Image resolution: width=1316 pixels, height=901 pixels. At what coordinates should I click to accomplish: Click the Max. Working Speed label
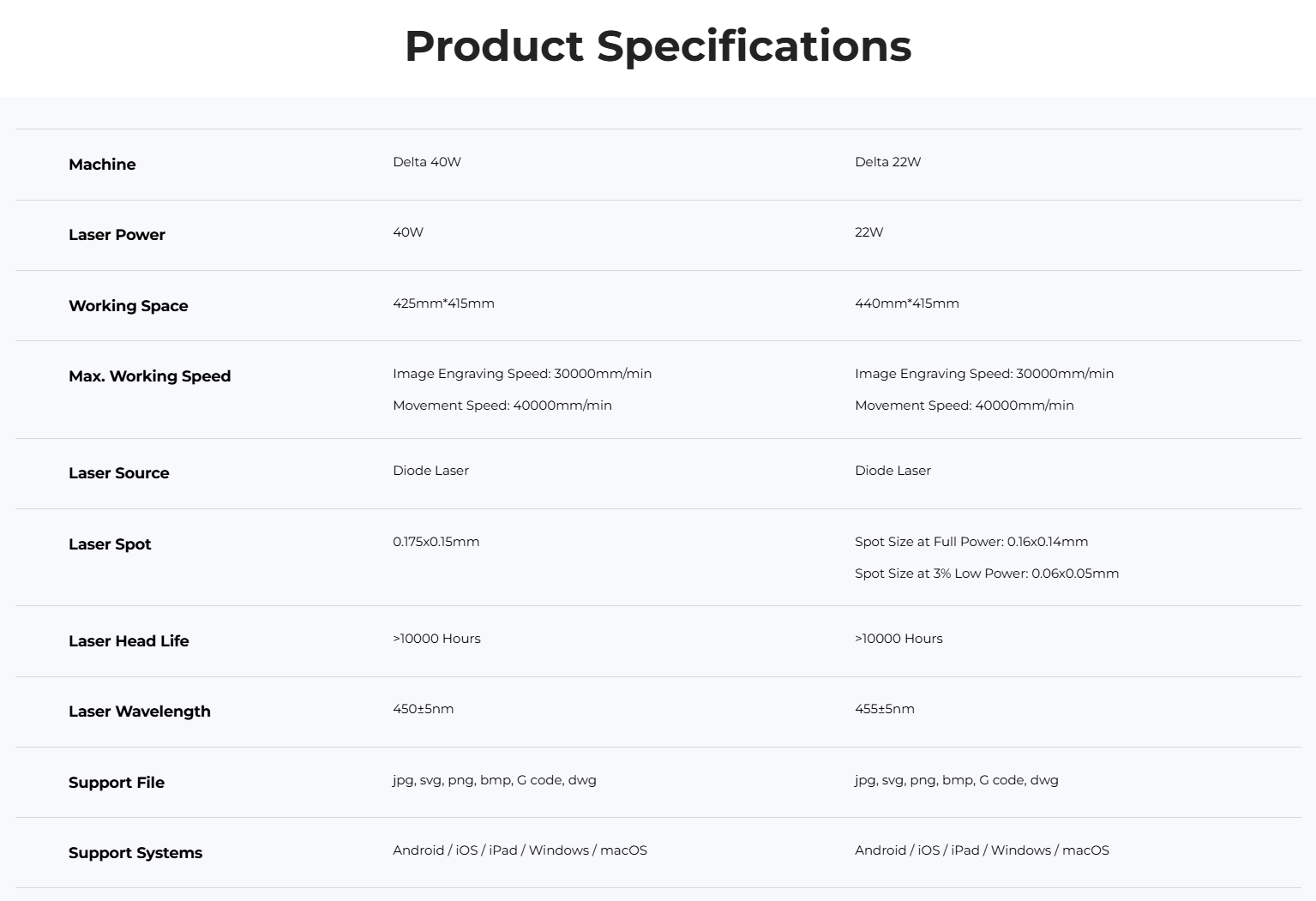pyautogui.click(x=149, y=376)
